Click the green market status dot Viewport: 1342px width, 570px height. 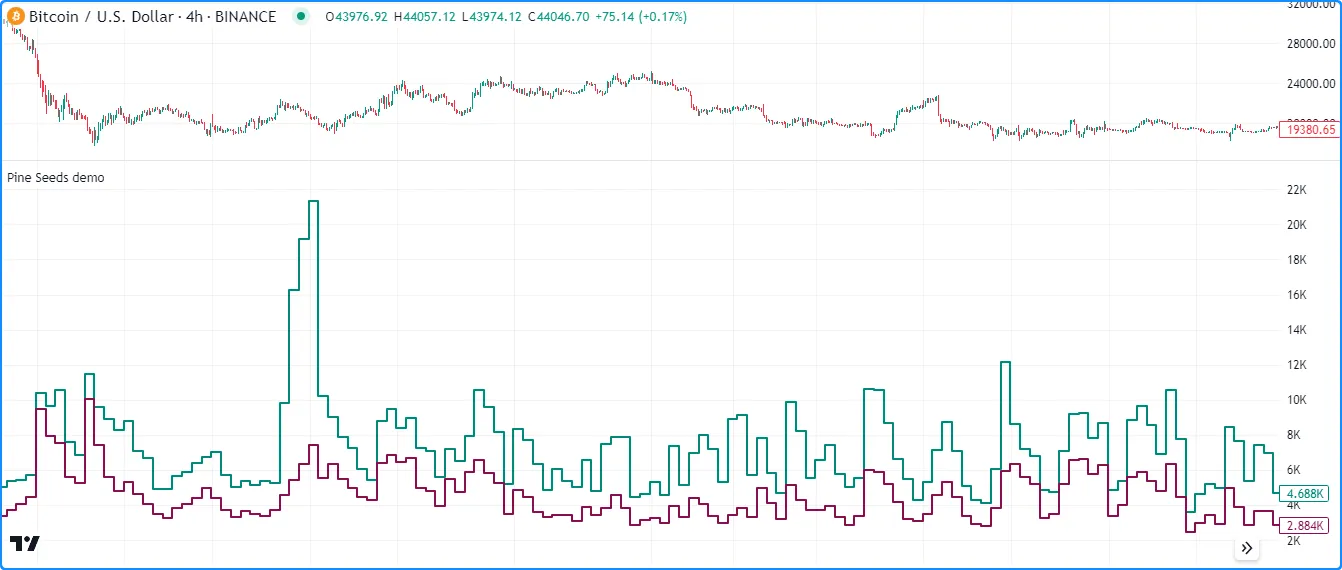(301, 17)
